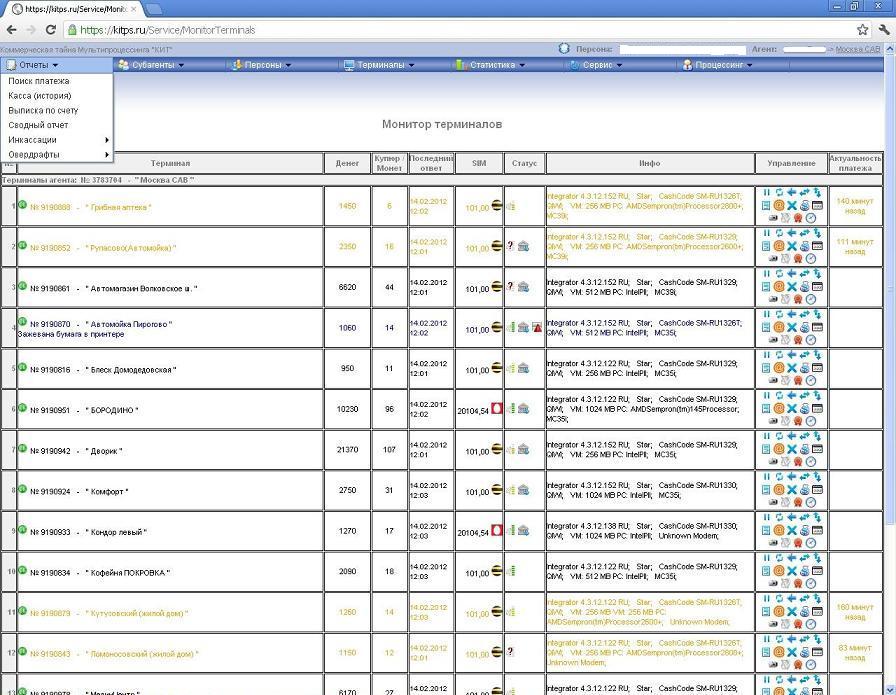Click green signal bars icon for Кофейня ПОКРОВКА
Viewport: 896px width, 695px height.
click(x=511, y=571)
